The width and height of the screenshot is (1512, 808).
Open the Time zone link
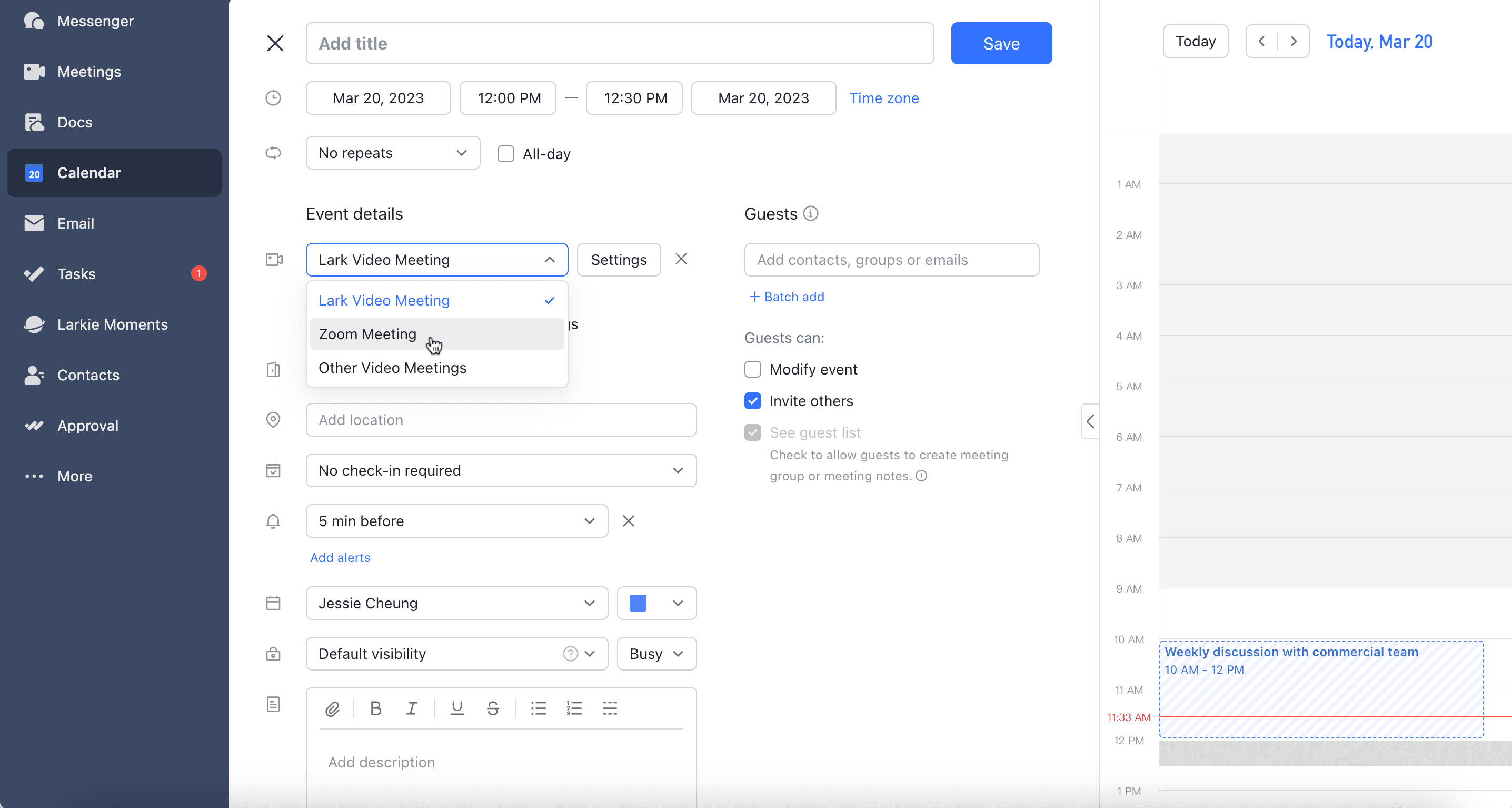coord(884,98)
